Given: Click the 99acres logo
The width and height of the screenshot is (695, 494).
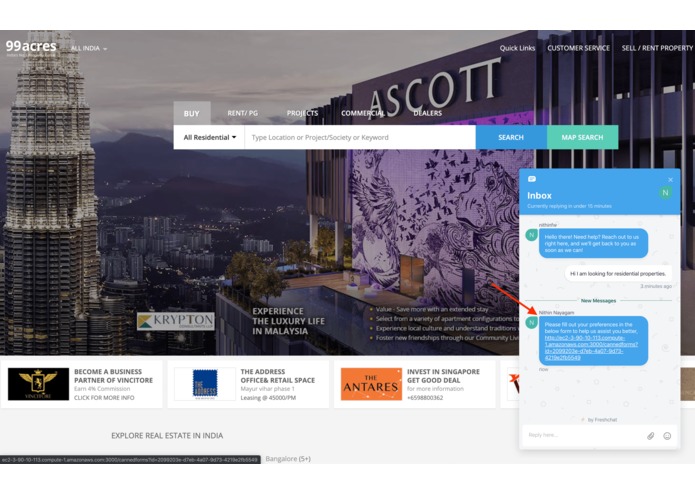Looking at the screenshot, I should tap(31, 47).
